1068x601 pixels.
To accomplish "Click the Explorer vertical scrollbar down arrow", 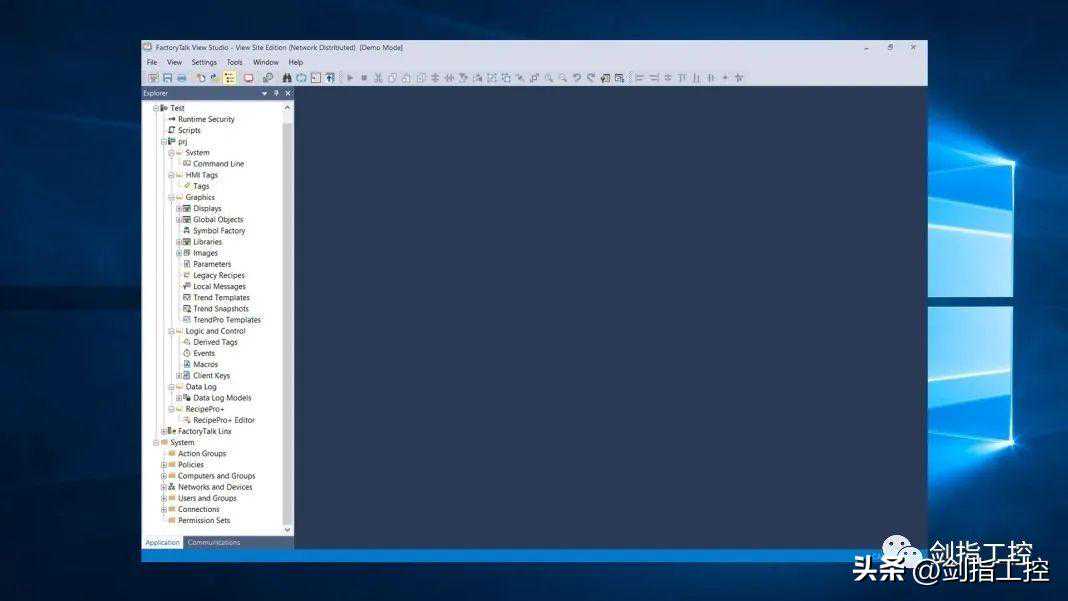I will pos(288,530).
